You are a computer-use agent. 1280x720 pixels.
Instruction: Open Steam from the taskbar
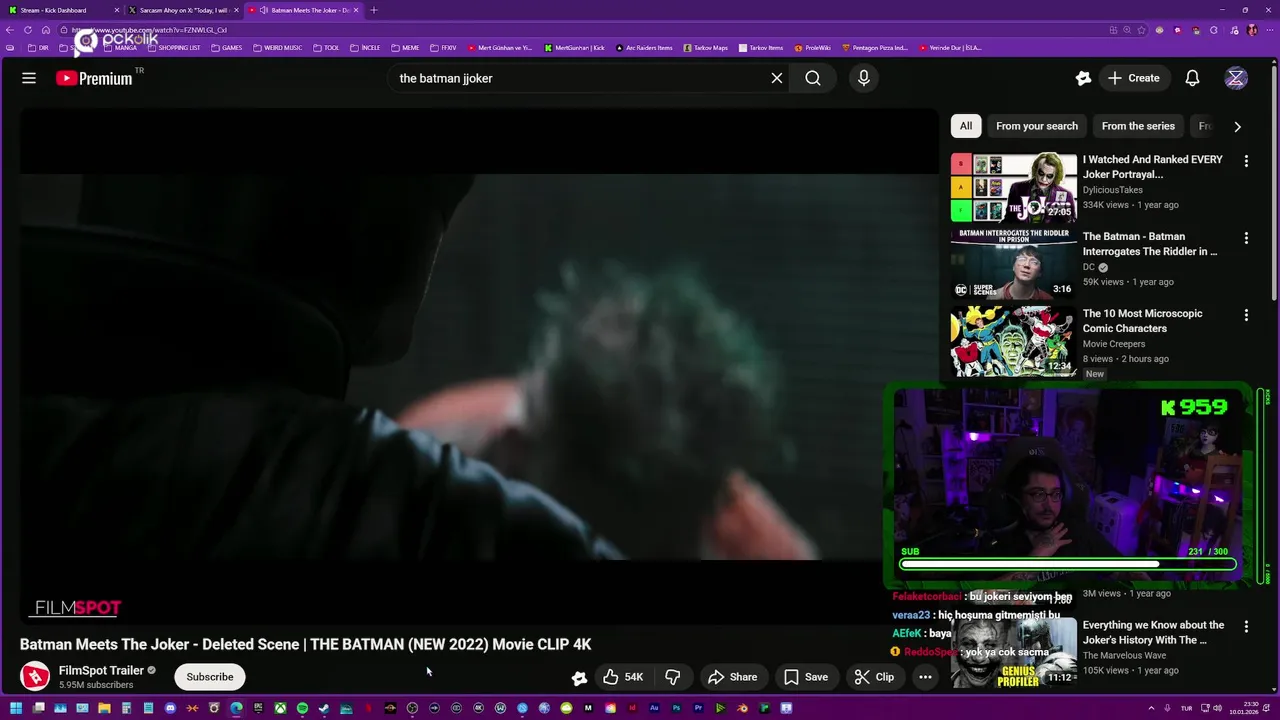click(x=324, y=708)
